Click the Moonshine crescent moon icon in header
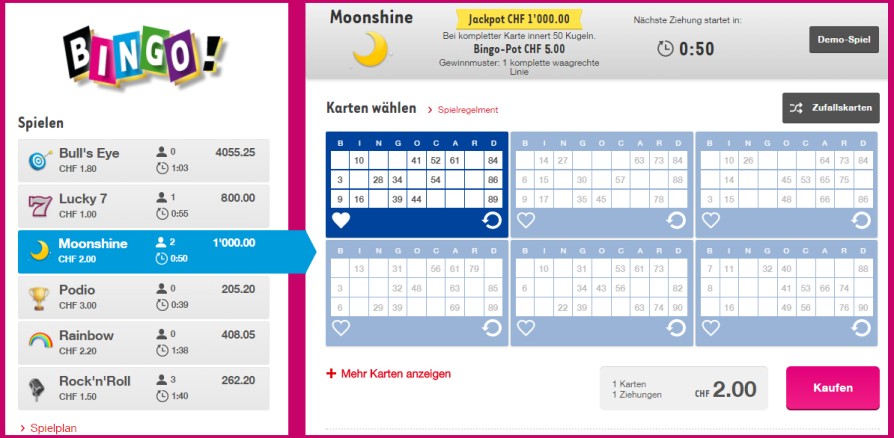This screenshot has height=438, width=894. (370, 48)
